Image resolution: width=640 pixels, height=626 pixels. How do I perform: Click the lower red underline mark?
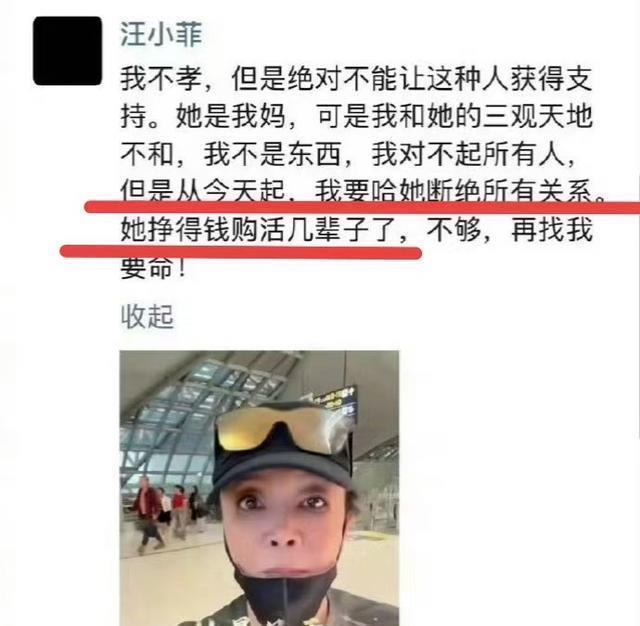tap(241, 252)
